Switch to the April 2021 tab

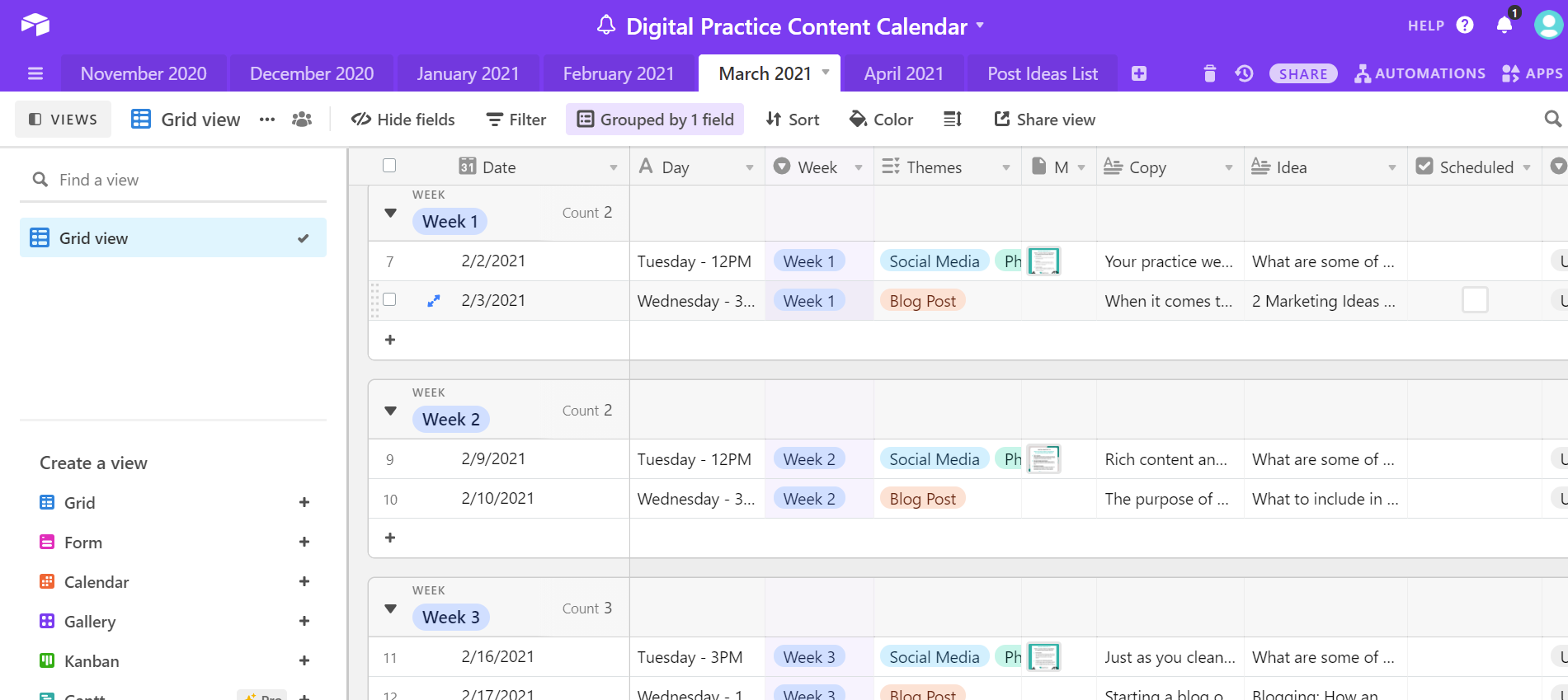[x=903, y=74]
